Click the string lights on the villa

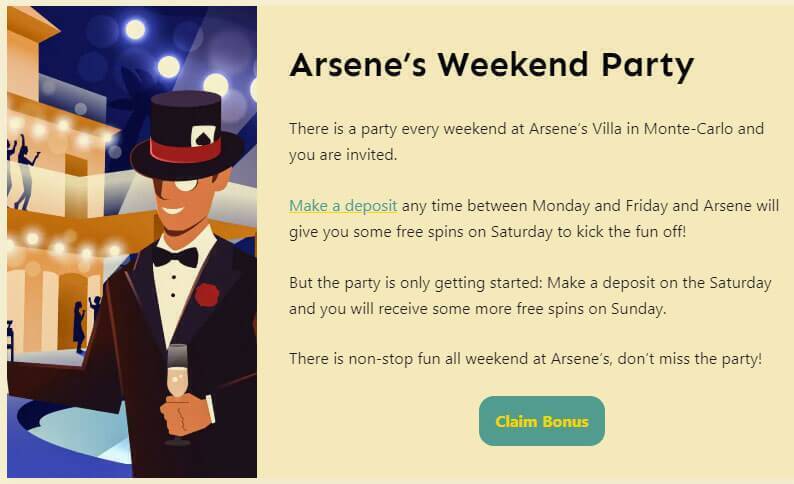pos(60,128)
